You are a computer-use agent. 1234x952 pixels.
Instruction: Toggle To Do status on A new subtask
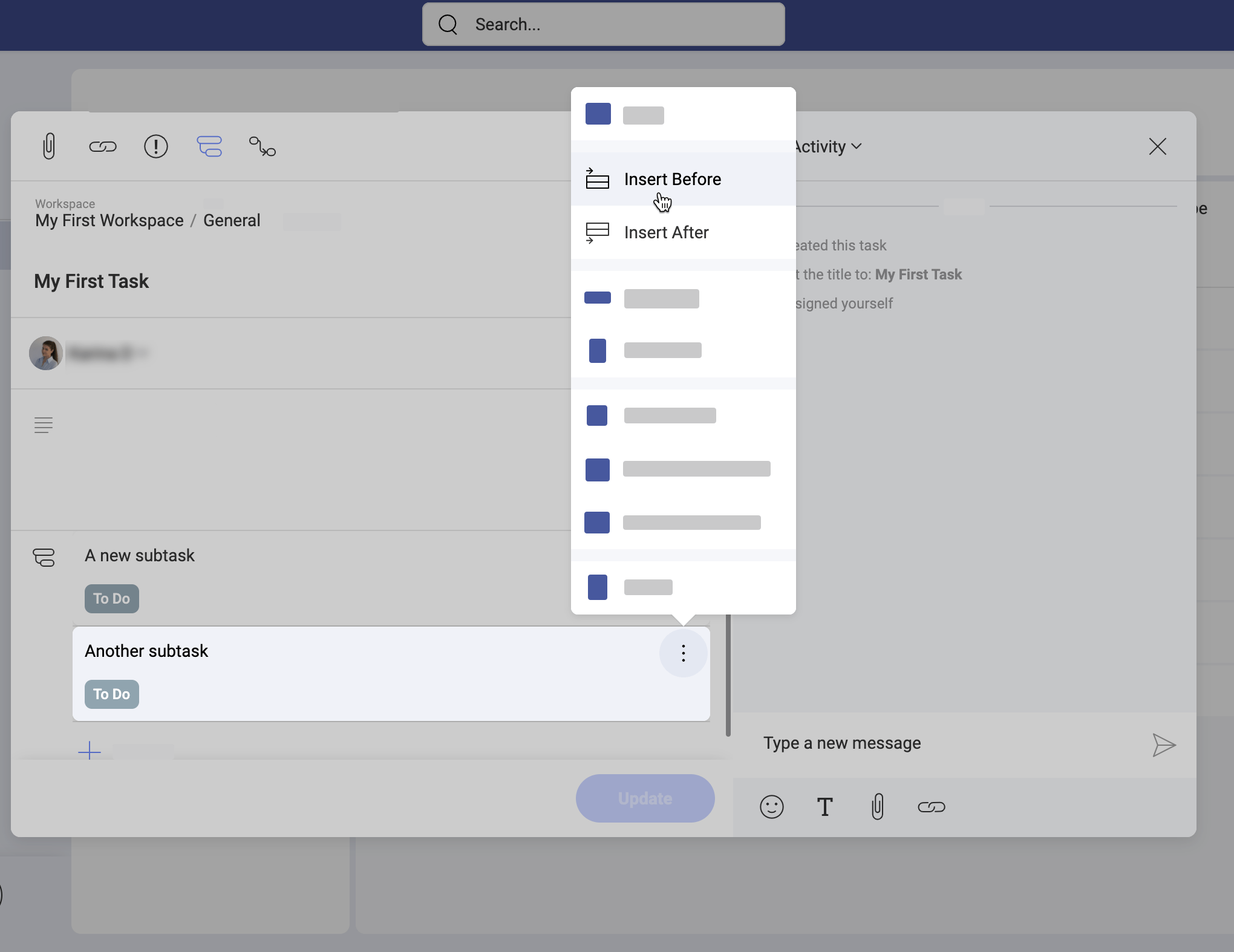(111, 597)
